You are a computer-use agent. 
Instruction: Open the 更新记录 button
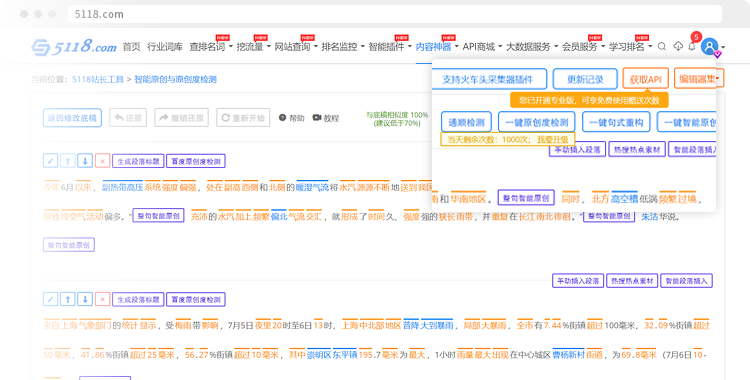tap(585, 79)
